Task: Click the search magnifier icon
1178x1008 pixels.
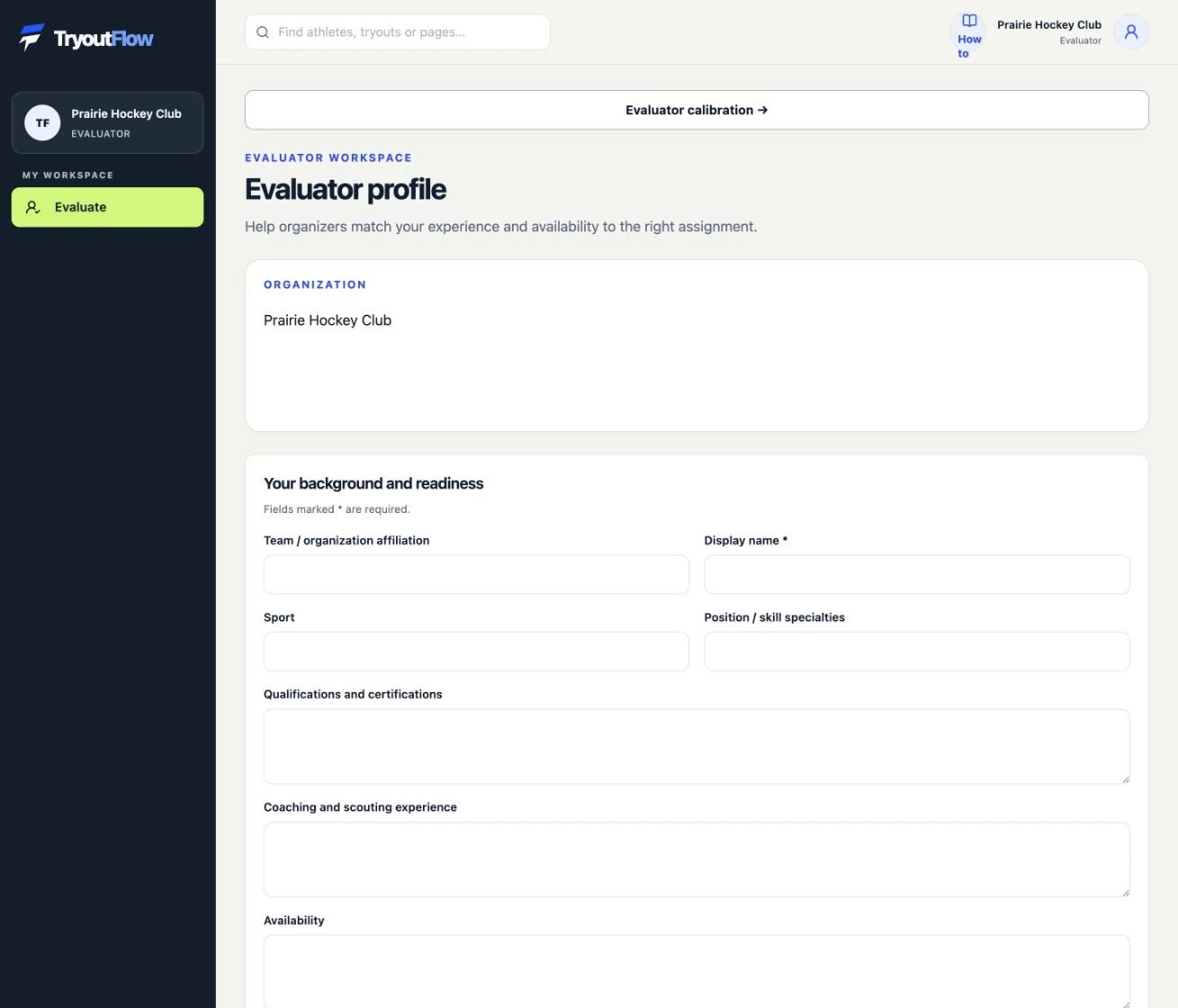Action: click(263, 32)
